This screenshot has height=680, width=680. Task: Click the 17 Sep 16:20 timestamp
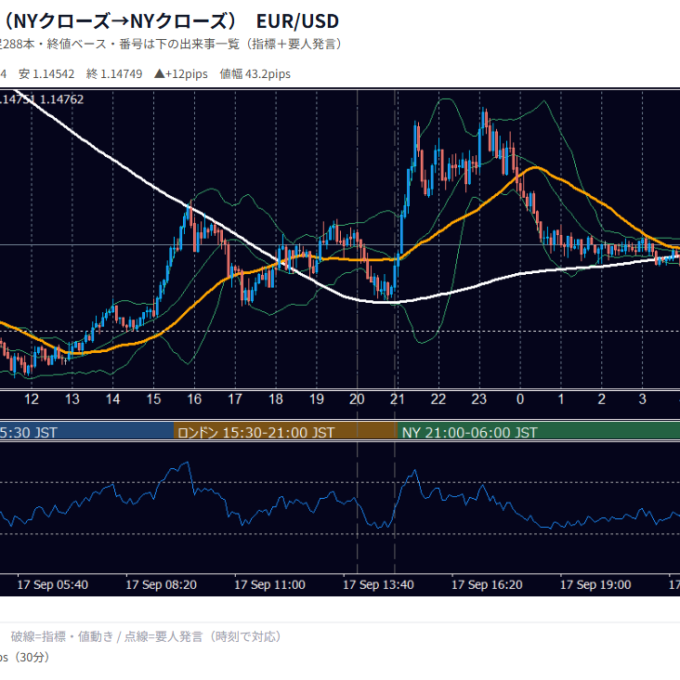click(x=487, y=585)
